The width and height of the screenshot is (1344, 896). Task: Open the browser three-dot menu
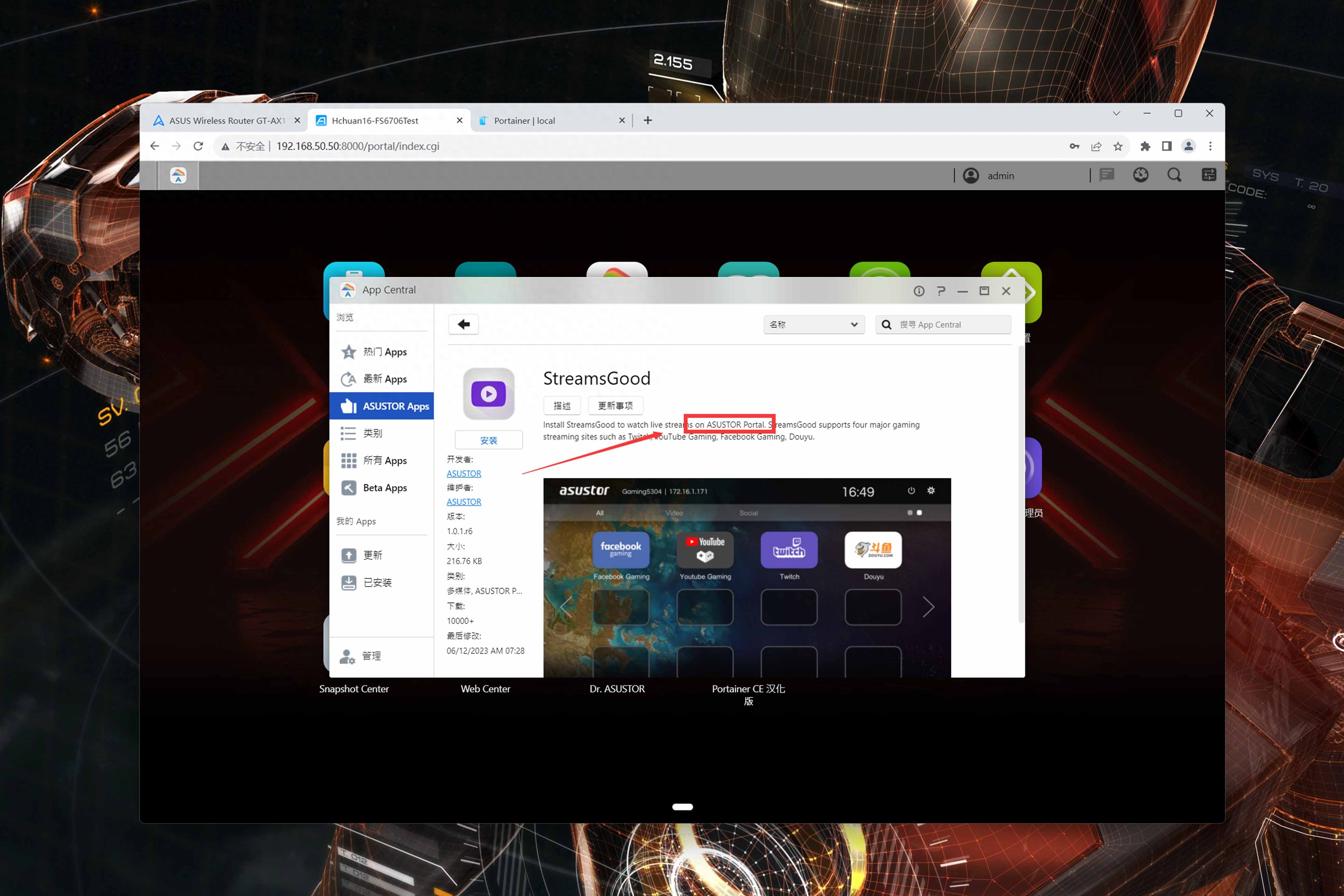[x=1210, y=146]
